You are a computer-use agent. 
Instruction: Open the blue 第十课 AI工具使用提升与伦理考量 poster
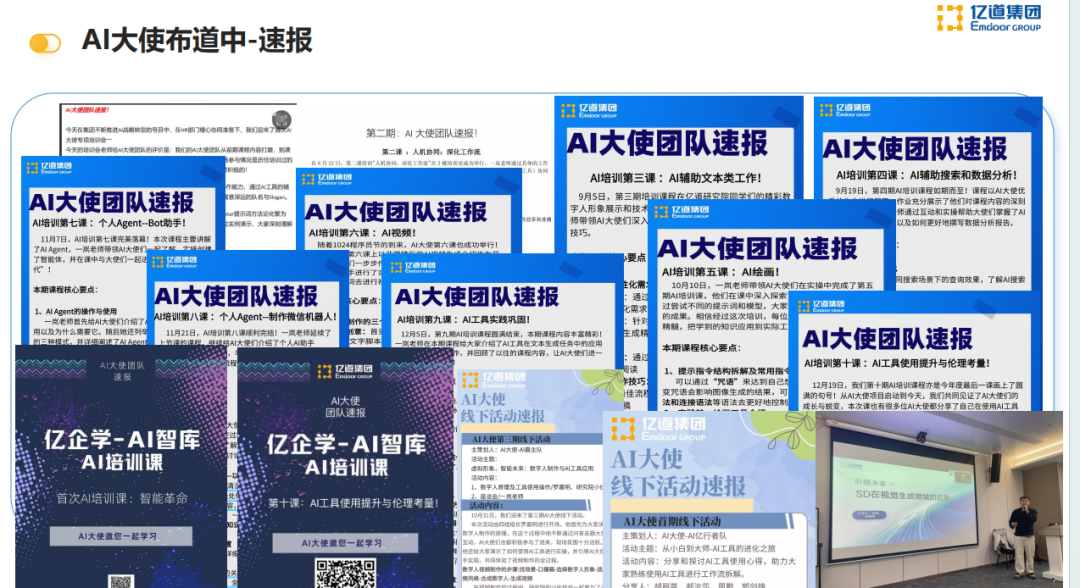point(914,351)
